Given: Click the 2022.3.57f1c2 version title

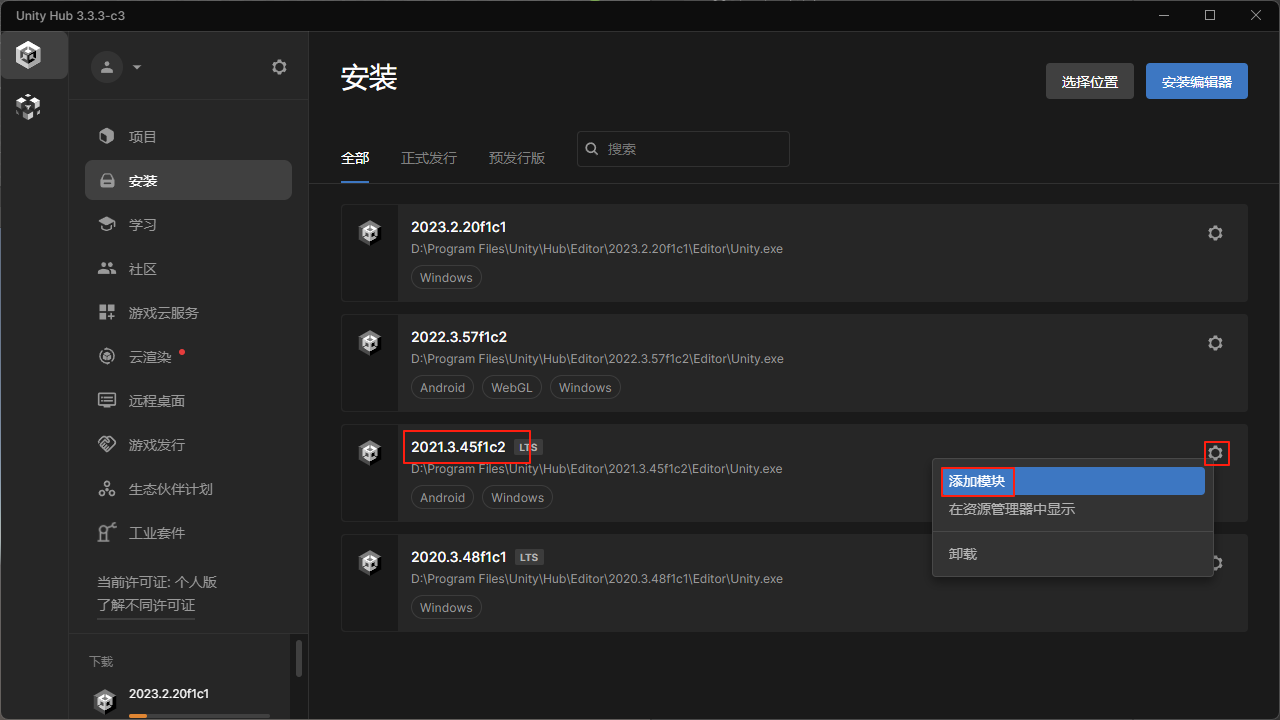Looking at the screenshot, I should pyautogui.click(x=459, y=337).
